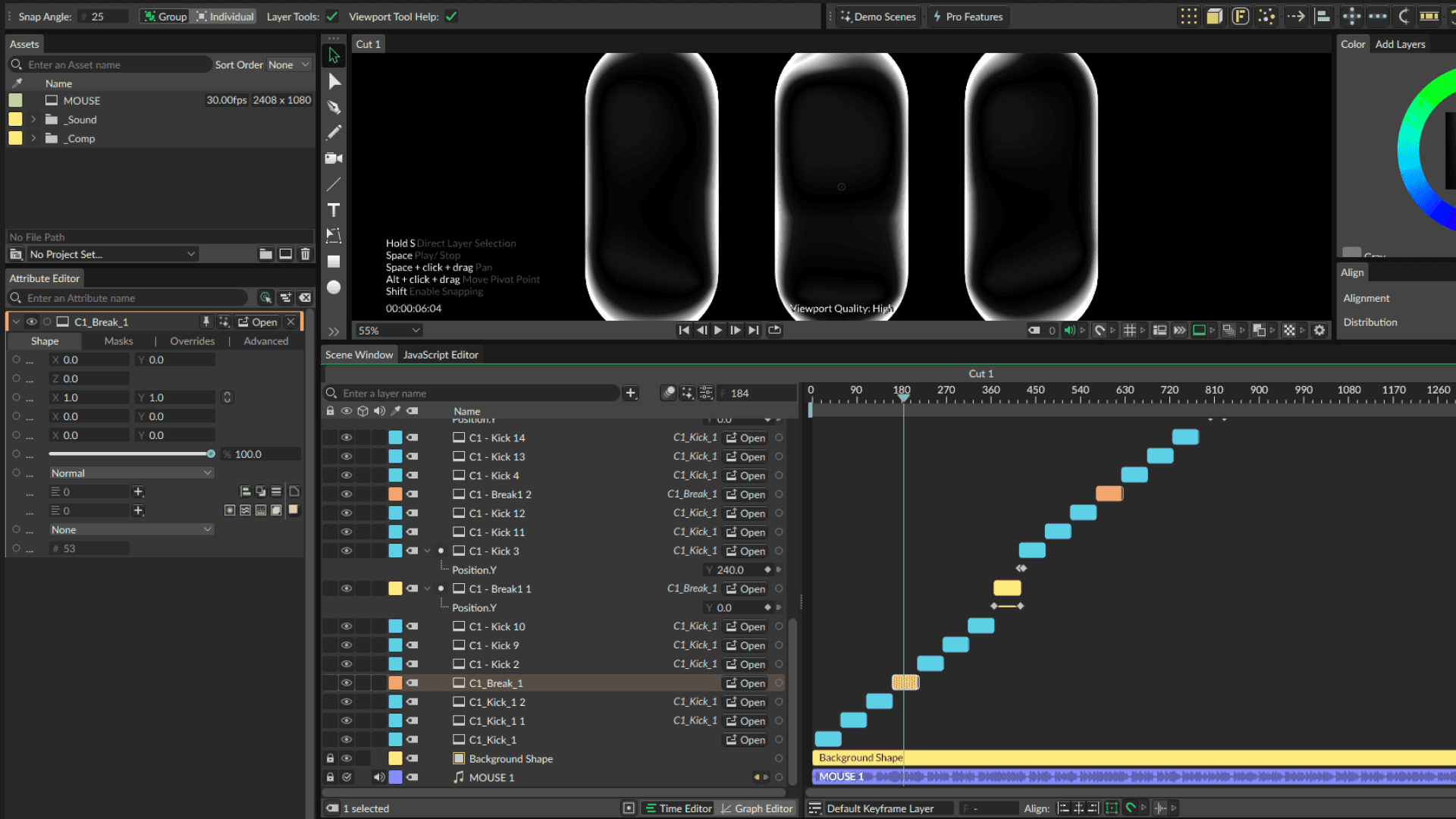Toggle the Viewport Tool Help checkbox

click(451, 17)
